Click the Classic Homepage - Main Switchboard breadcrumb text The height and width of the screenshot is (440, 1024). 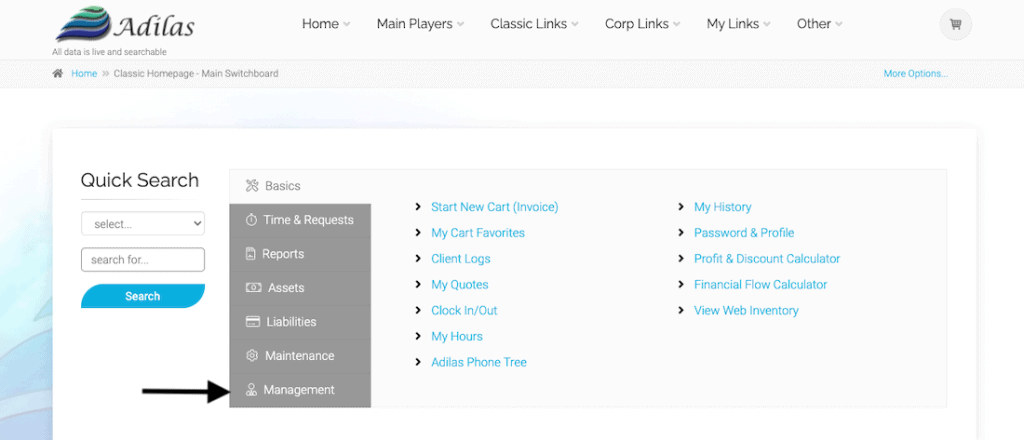196,74
